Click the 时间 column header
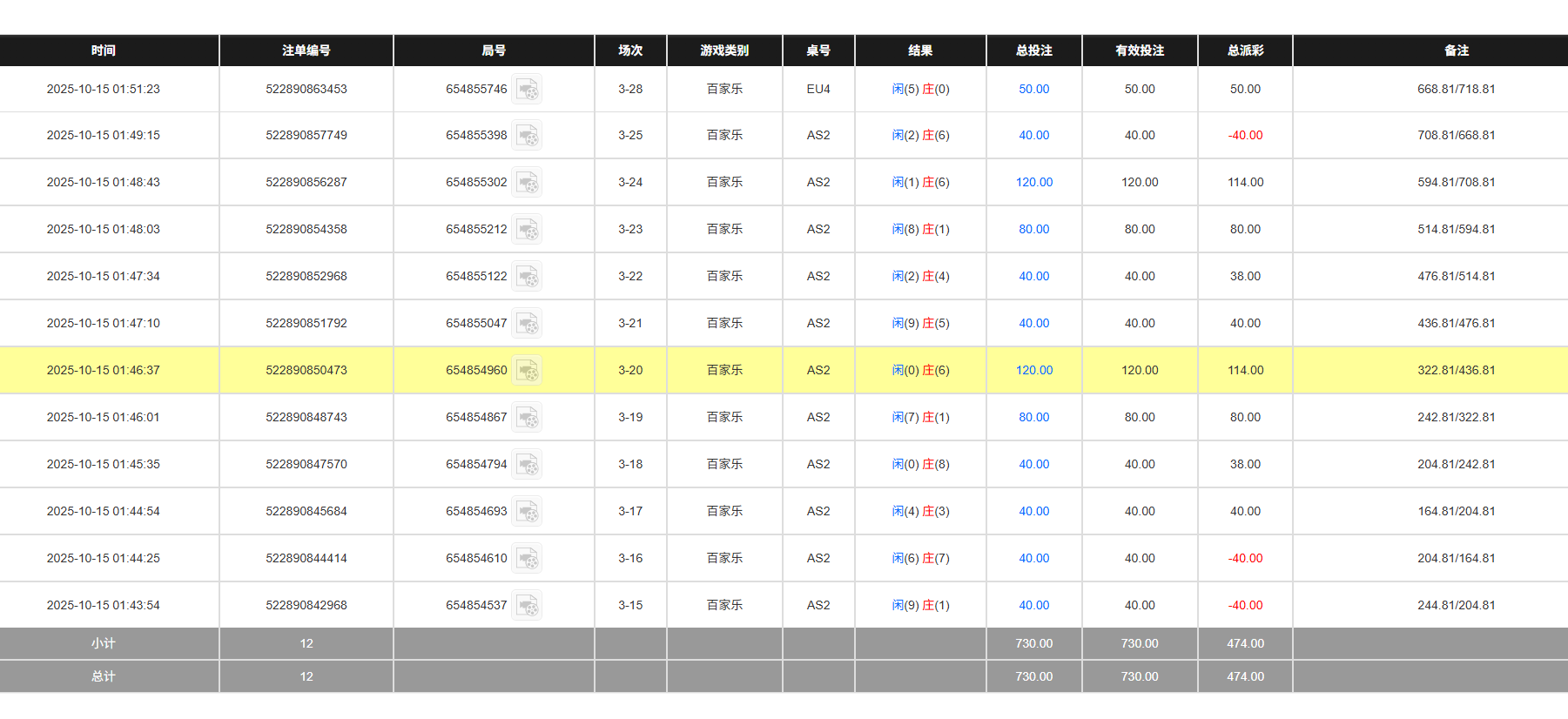The width and height of the screenshot is (1568, 719). pos(104,50)
